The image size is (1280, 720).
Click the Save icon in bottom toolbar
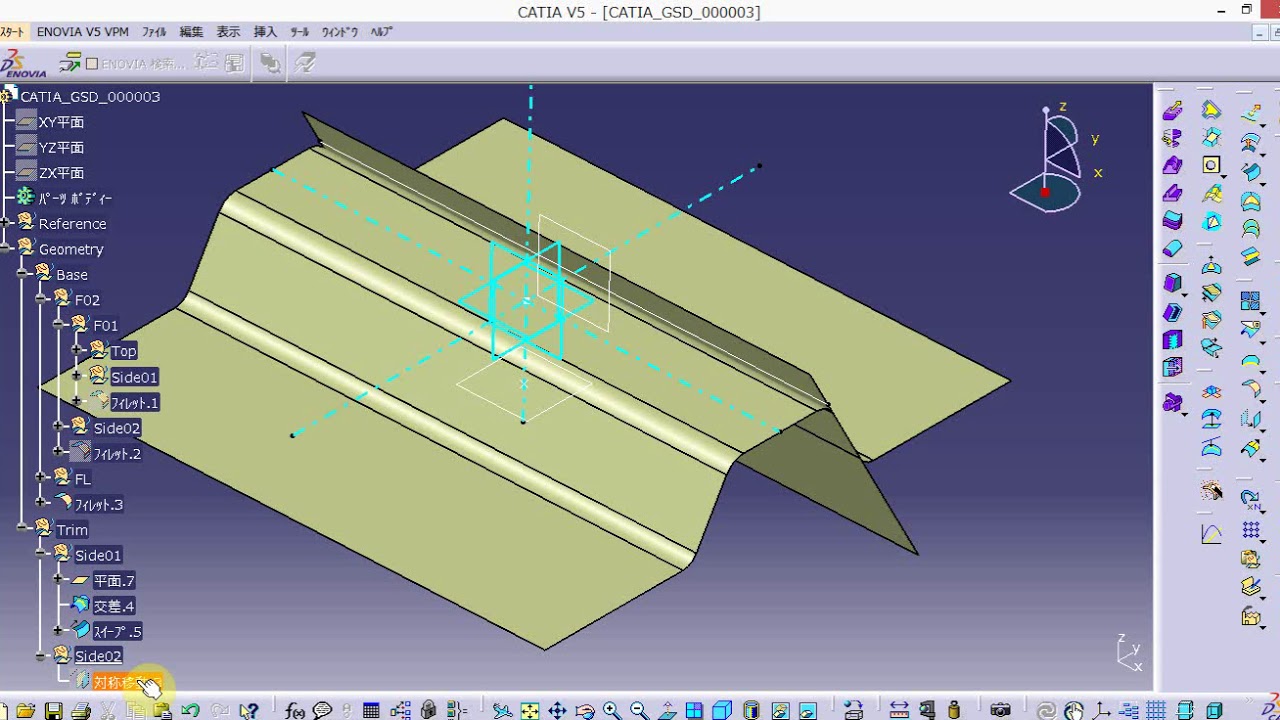53,711
